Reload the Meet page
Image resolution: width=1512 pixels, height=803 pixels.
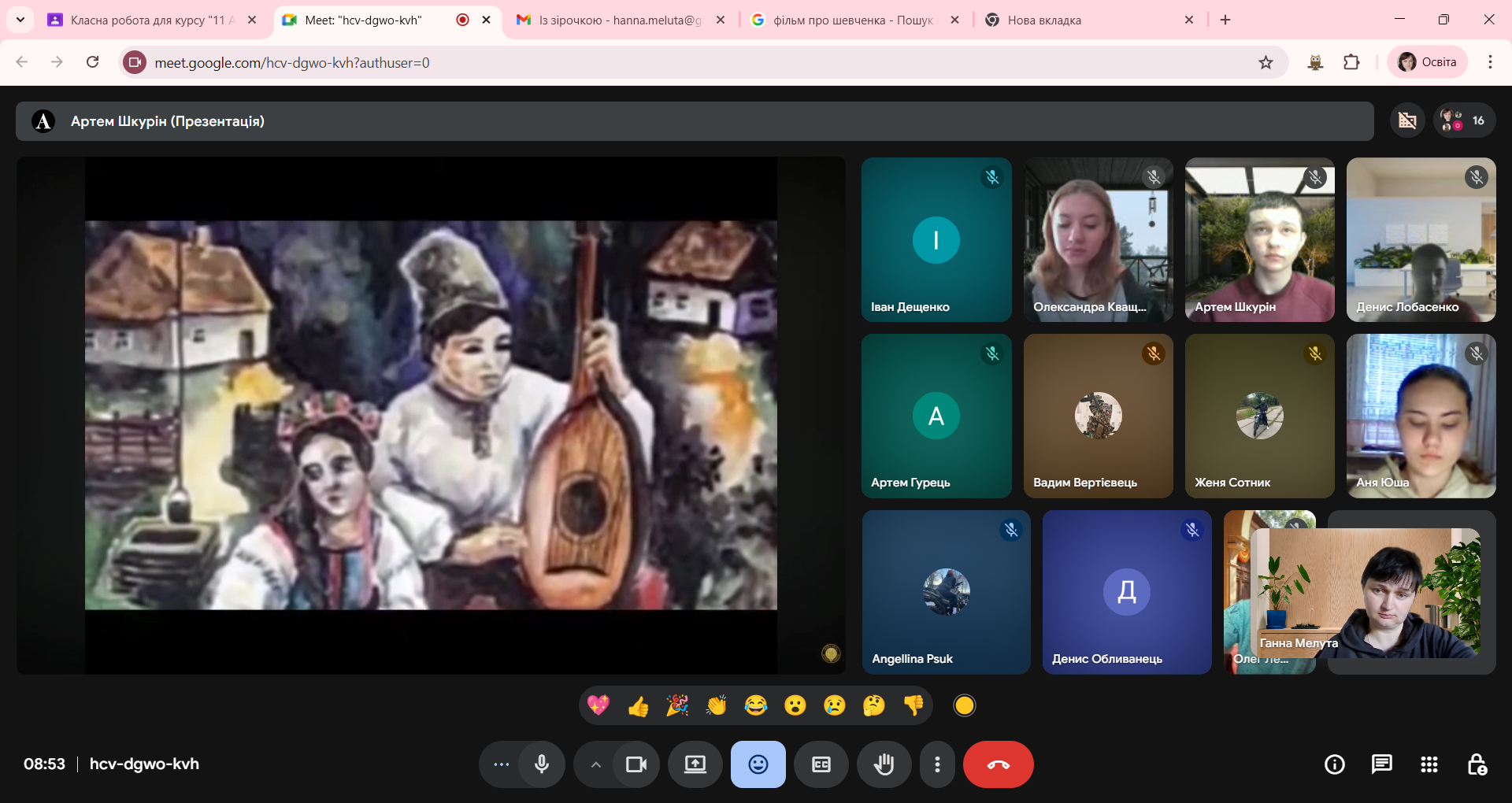(92, 62)
